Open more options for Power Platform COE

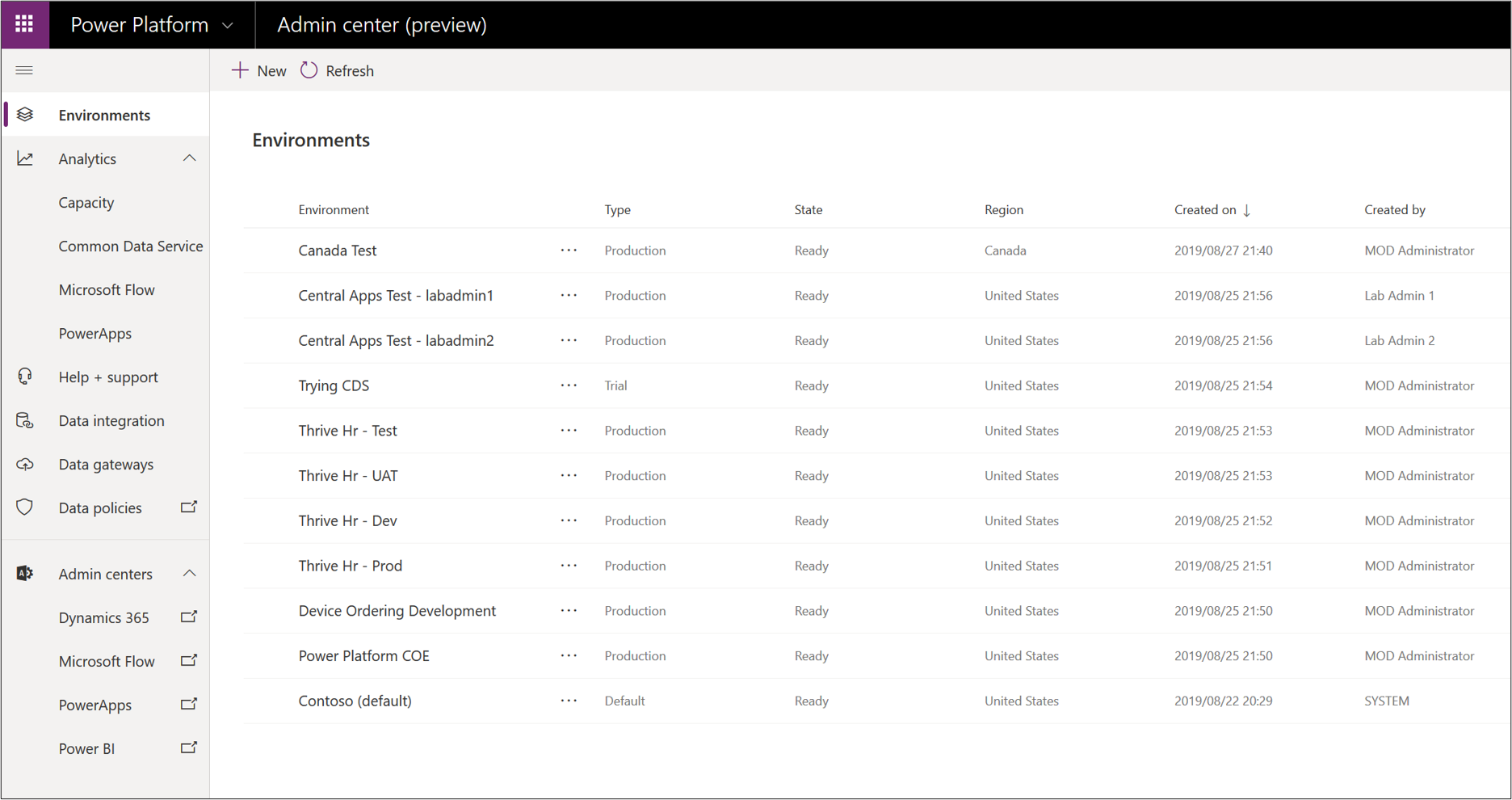[x=569, y=656]
